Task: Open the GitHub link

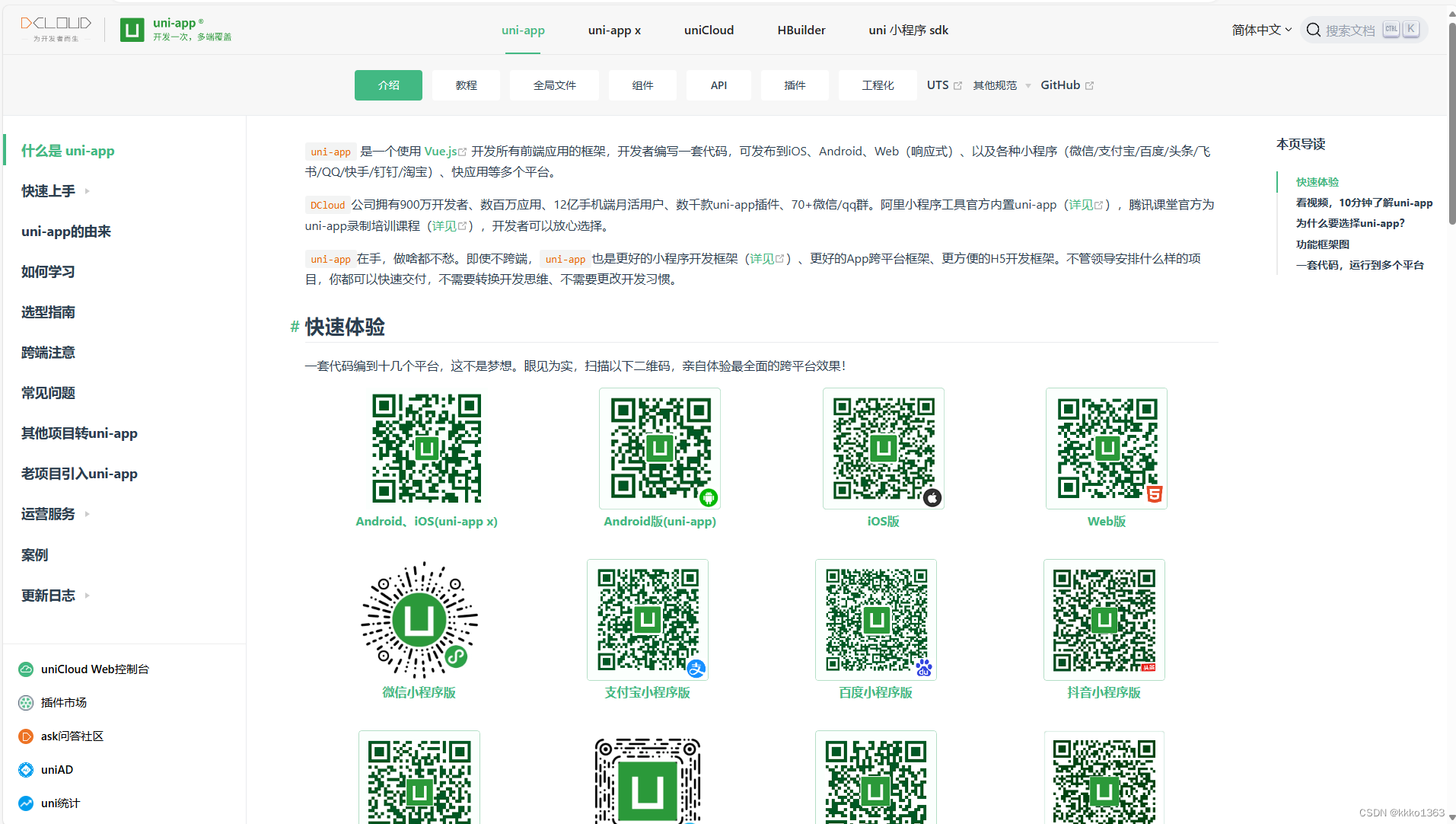Action: (x=1060, y=85)
